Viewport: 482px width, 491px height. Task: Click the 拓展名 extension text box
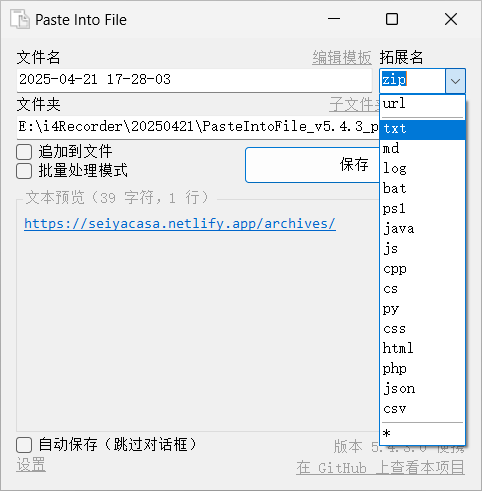(x=413, y=81)
